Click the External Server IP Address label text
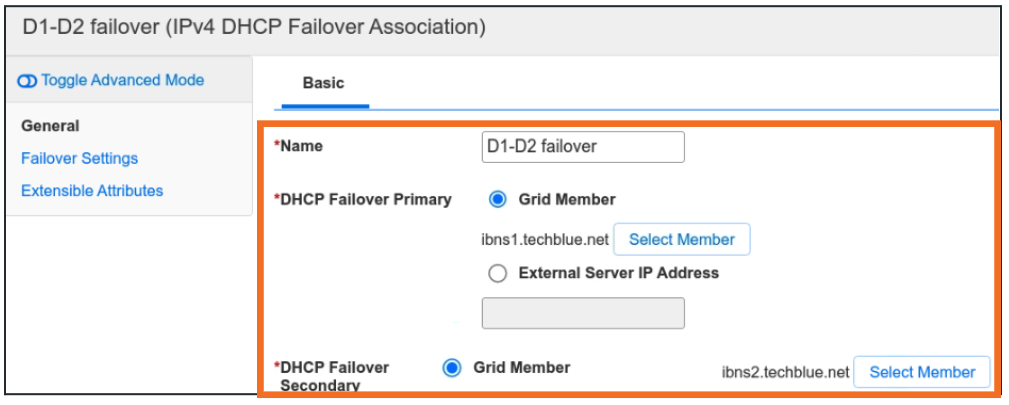 tap(618, 272)
